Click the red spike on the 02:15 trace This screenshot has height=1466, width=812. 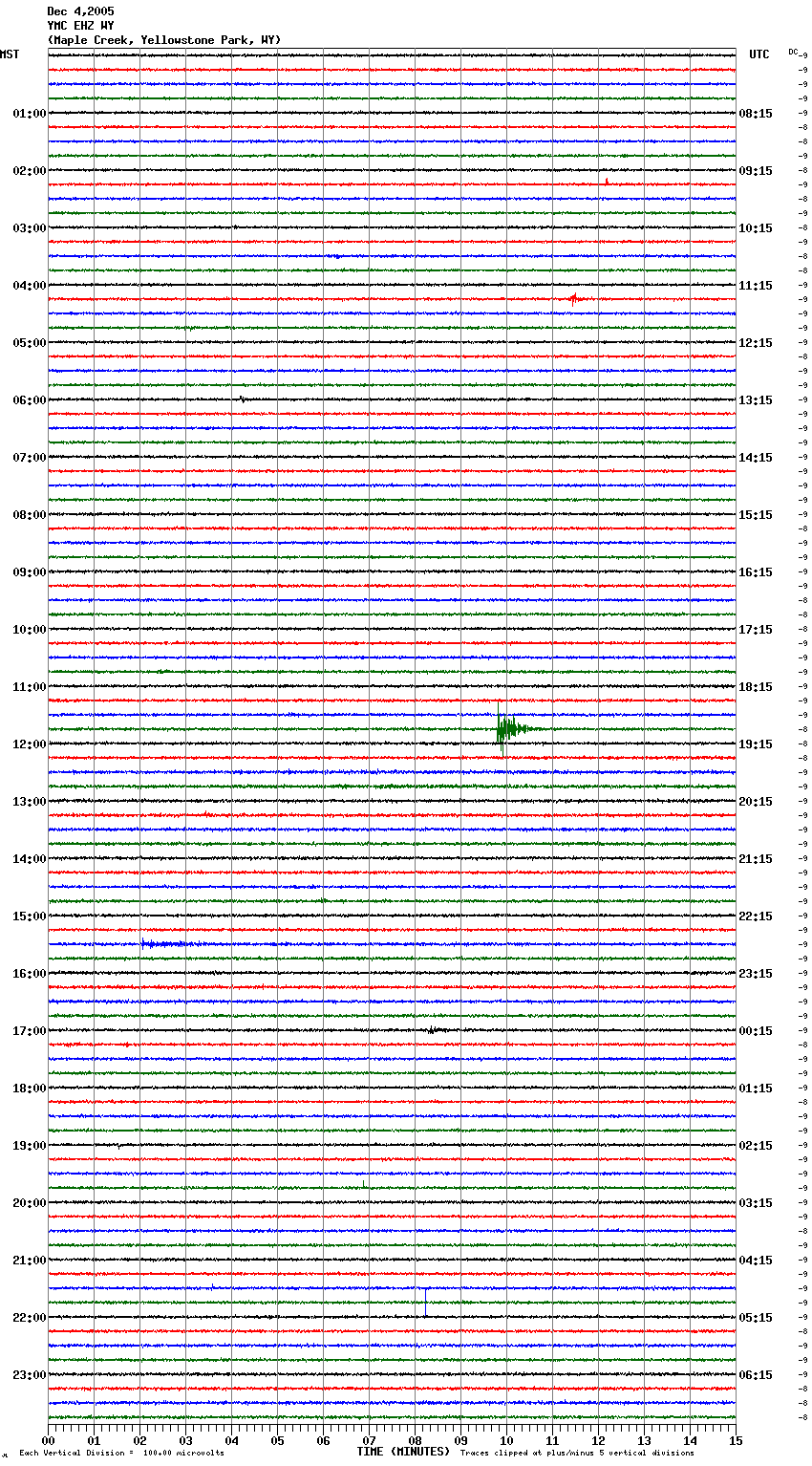[x=607, y=181]
